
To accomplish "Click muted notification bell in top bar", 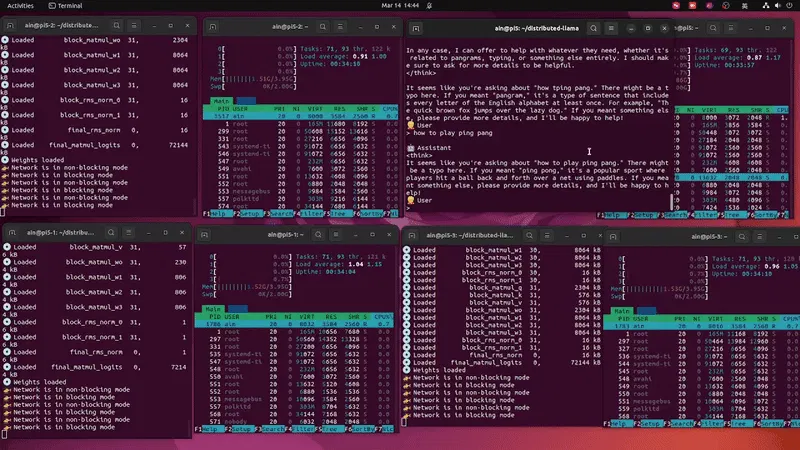I will (x=429, y=6).
